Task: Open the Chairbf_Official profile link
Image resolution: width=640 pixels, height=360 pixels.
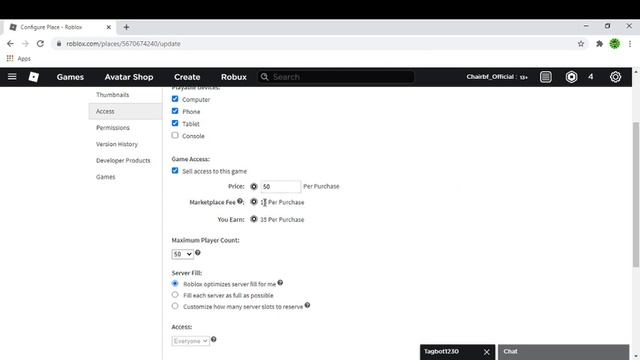Action: point(491,77)
